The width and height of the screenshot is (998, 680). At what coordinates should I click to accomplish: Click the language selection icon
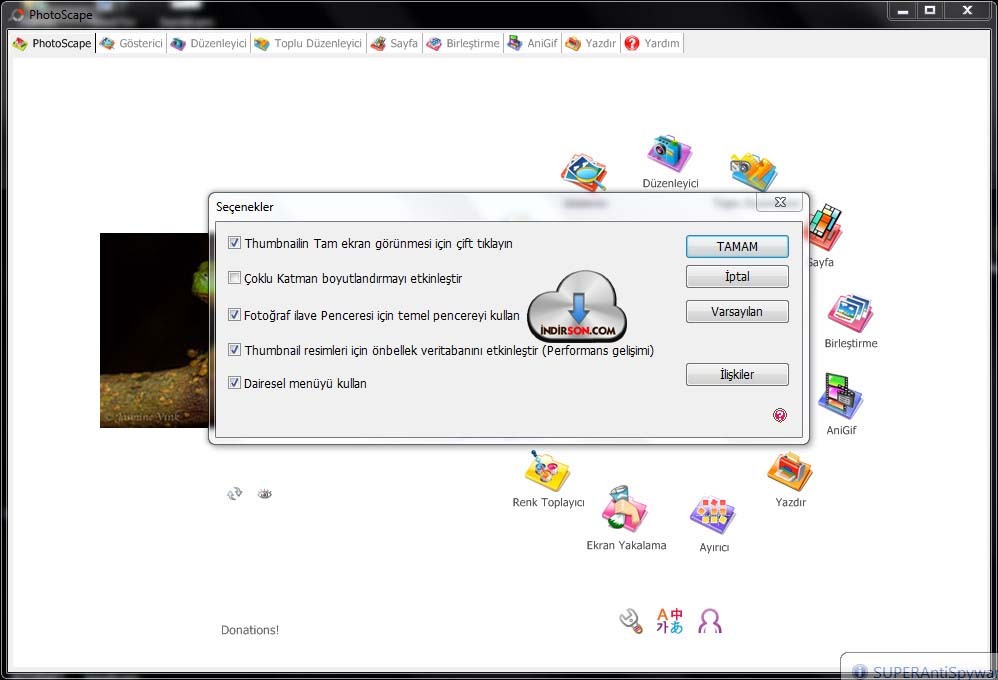tap(670, 621)
